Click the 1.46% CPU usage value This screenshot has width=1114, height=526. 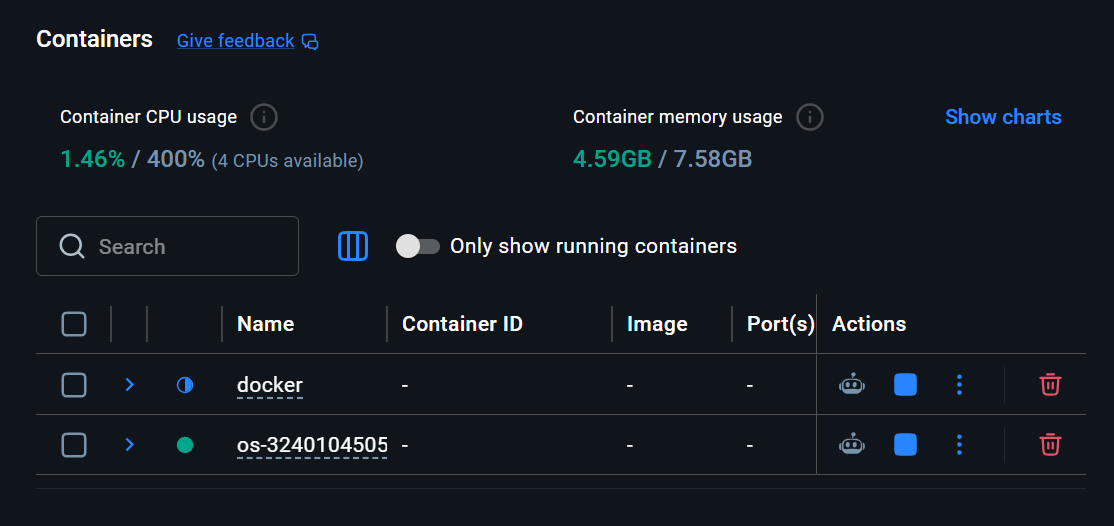pos(93,159)
